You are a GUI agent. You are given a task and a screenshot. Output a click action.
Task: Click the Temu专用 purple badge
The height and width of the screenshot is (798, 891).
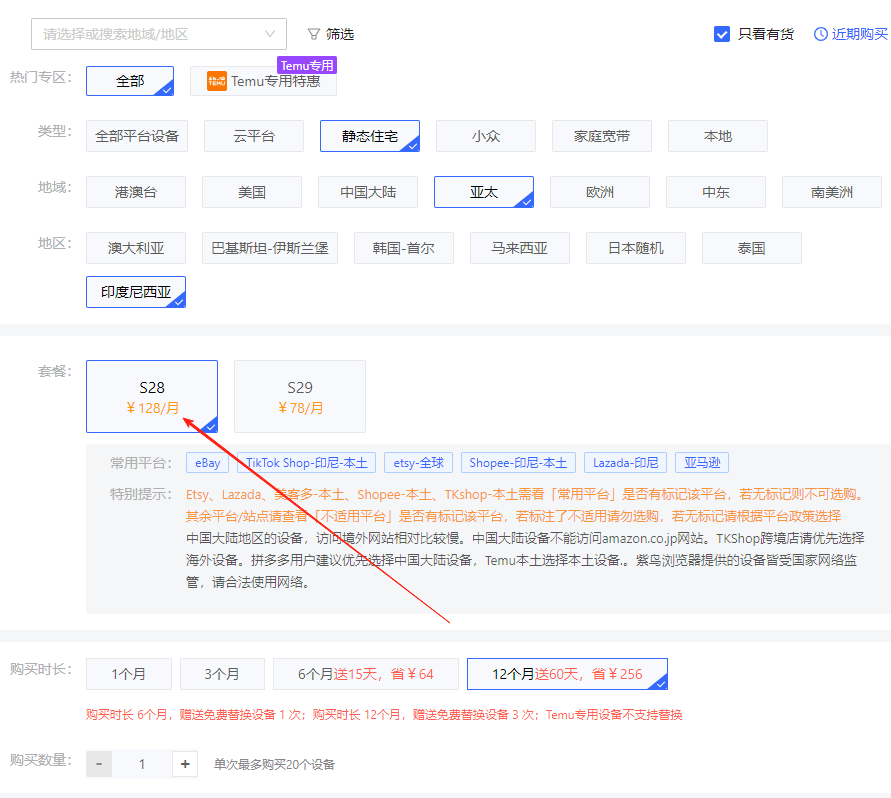307,65
